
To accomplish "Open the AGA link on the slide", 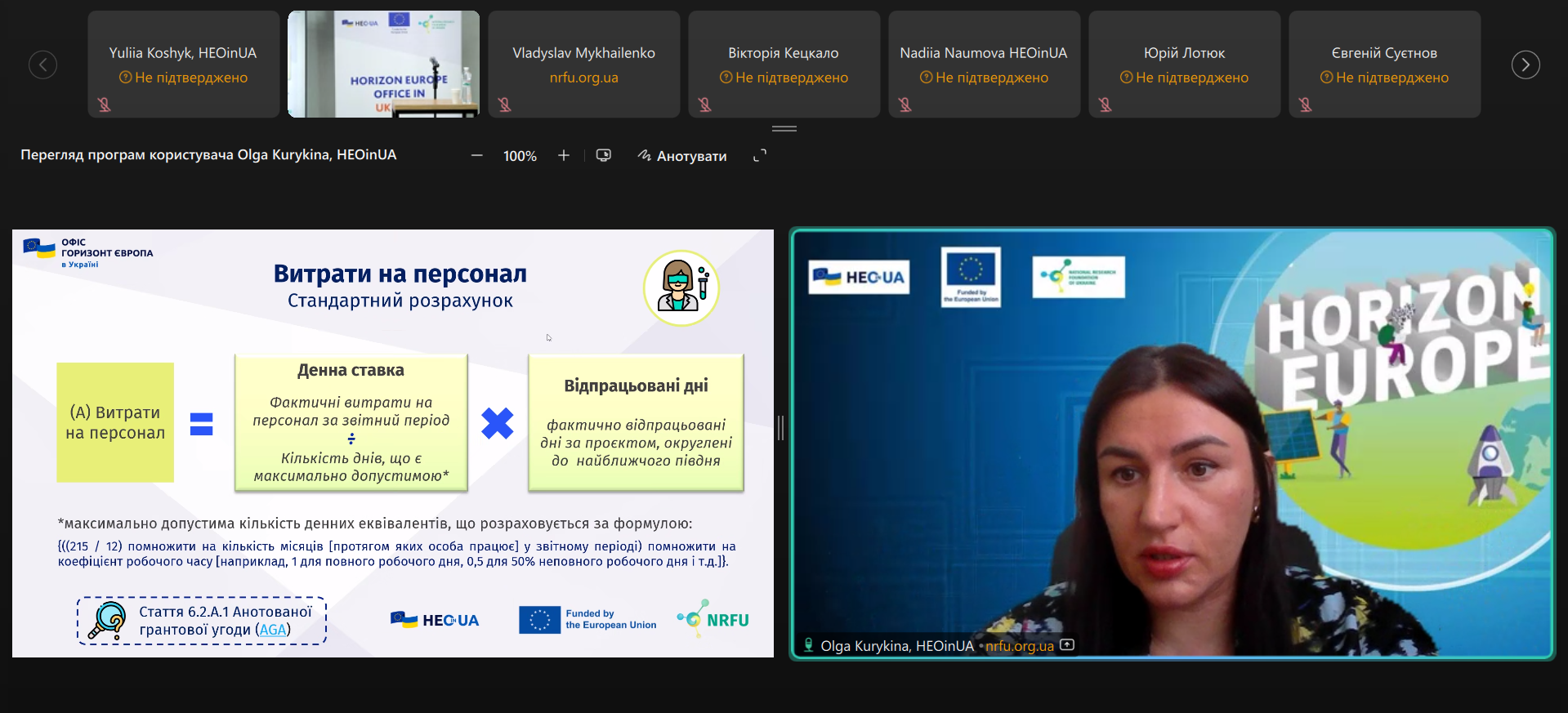I will pyautogui.click(x=273, y=630).
